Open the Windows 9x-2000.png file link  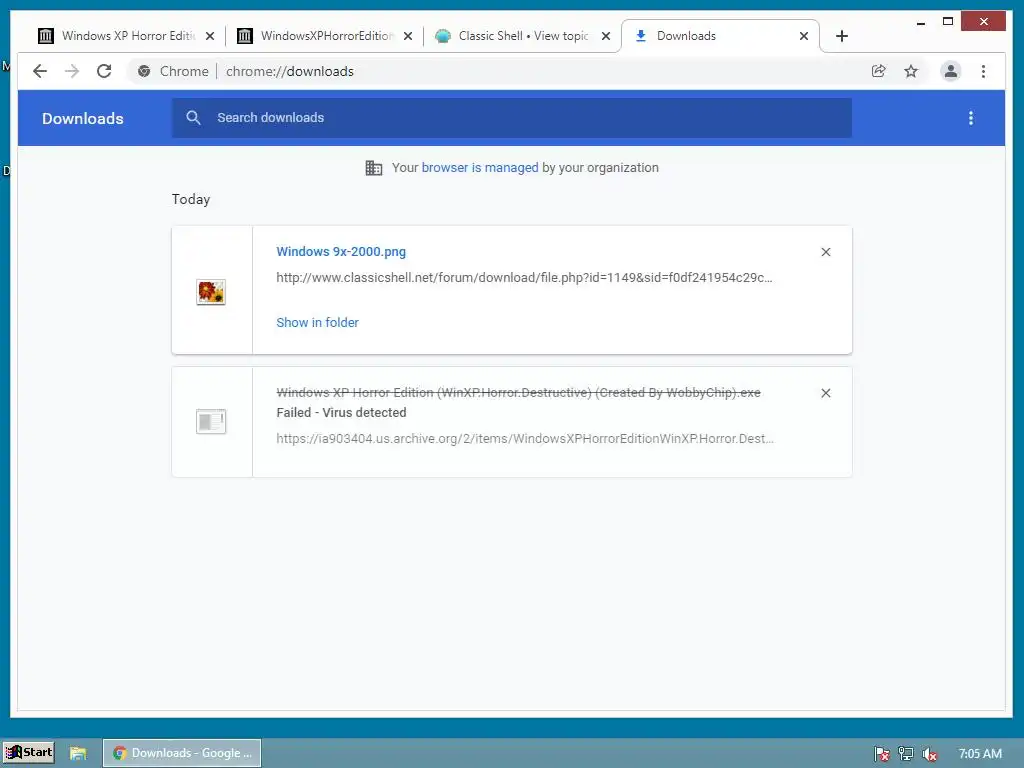pos(341,251)
